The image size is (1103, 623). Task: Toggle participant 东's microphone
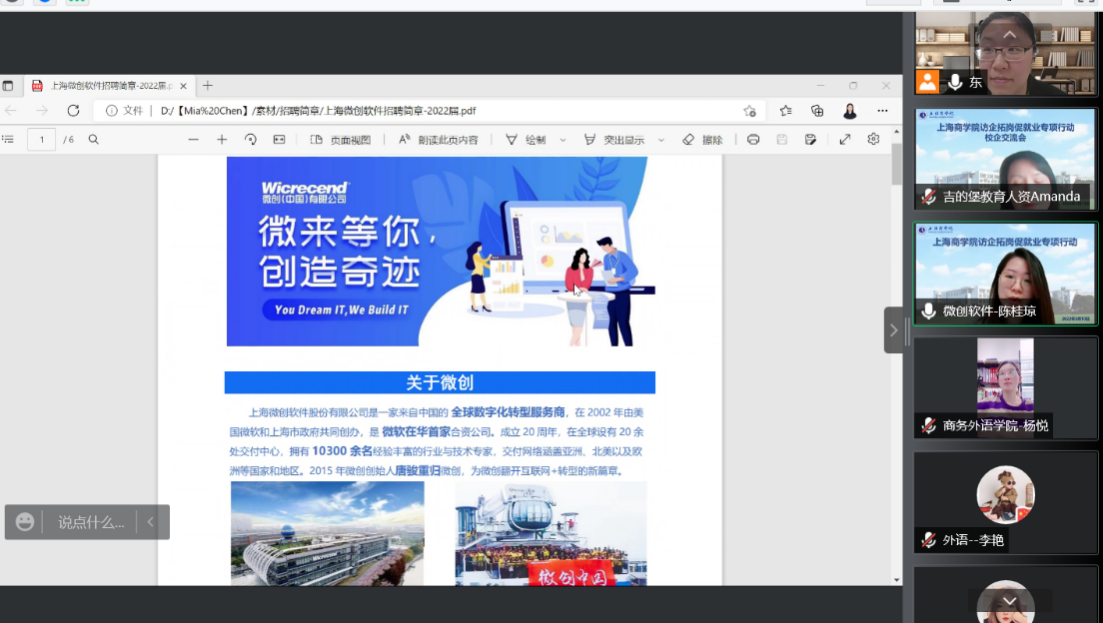[954, 83]
